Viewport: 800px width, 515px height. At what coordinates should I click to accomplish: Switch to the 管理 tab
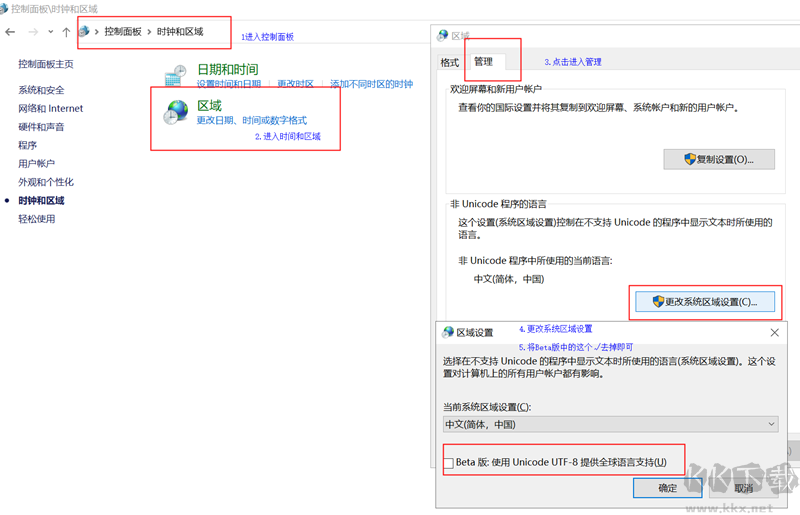tap(484, 61)
